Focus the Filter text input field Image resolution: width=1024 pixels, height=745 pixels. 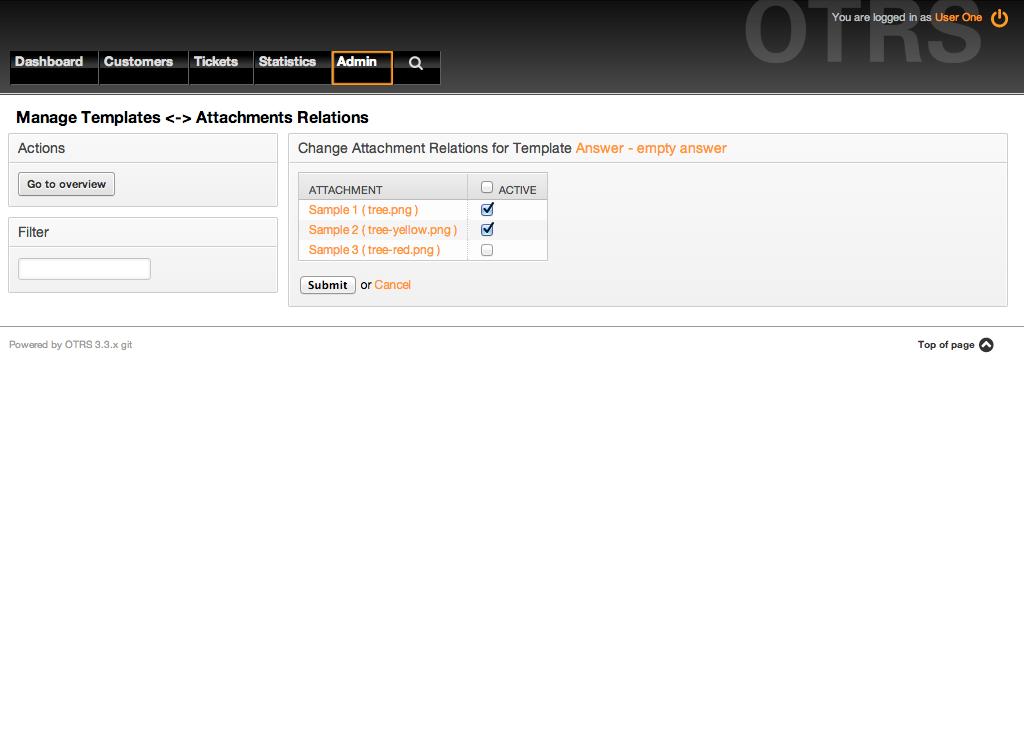point(84,269)
